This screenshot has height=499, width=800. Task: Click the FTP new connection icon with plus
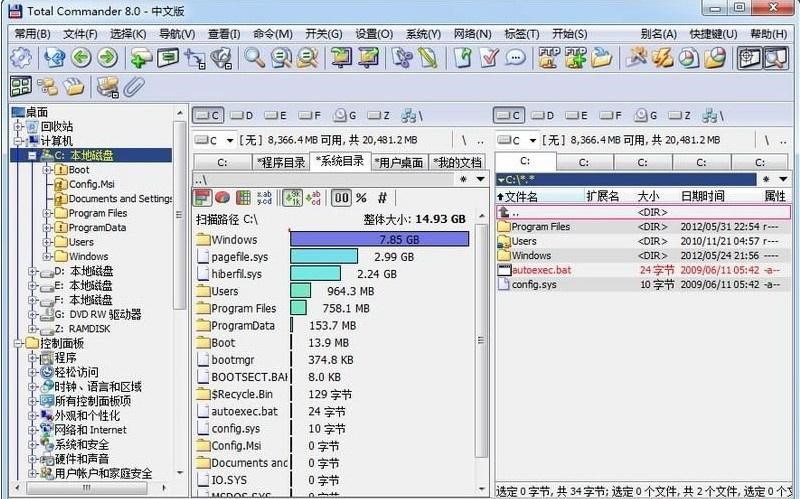pyautogui.click(x=575, y=58)
